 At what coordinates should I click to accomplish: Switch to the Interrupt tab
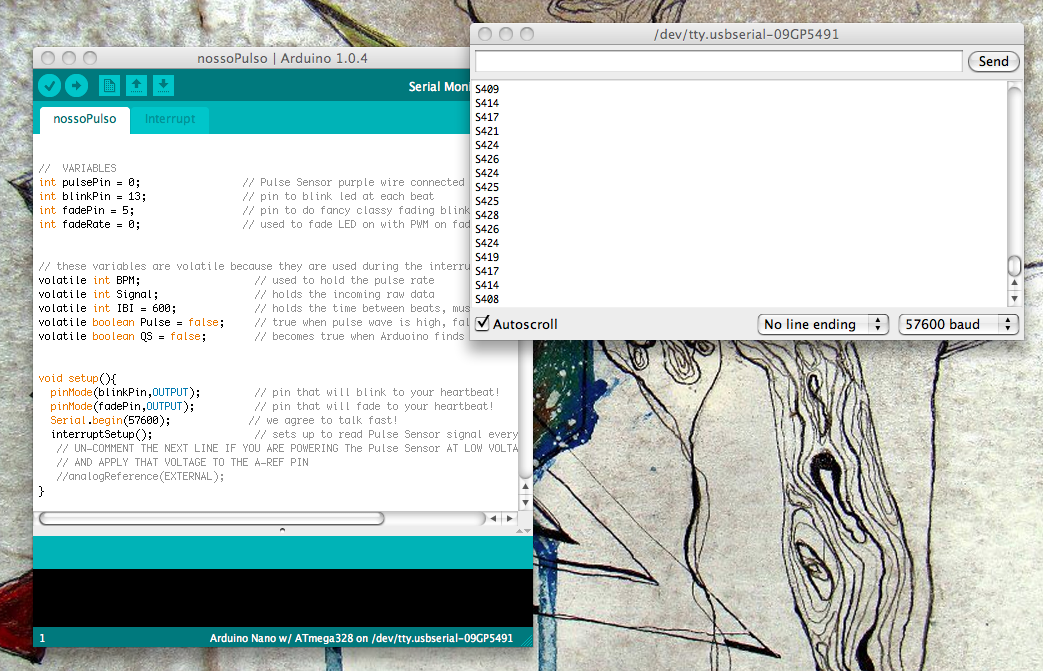pyautogui.click(x=170, y=119)
